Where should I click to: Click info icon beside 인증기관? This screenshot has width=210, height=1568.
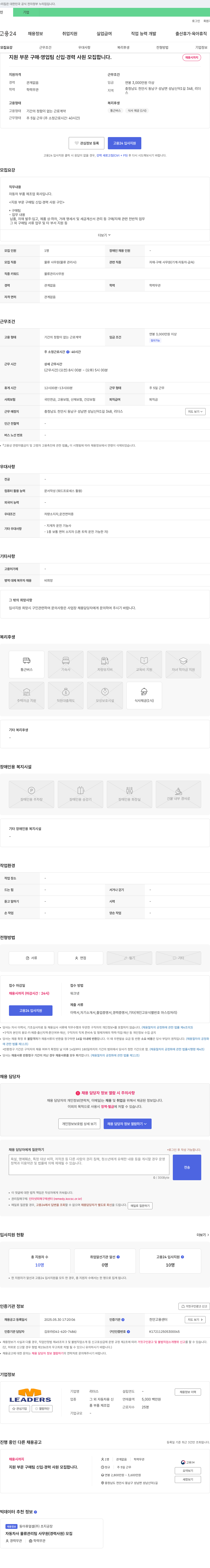pos(123,1320)
